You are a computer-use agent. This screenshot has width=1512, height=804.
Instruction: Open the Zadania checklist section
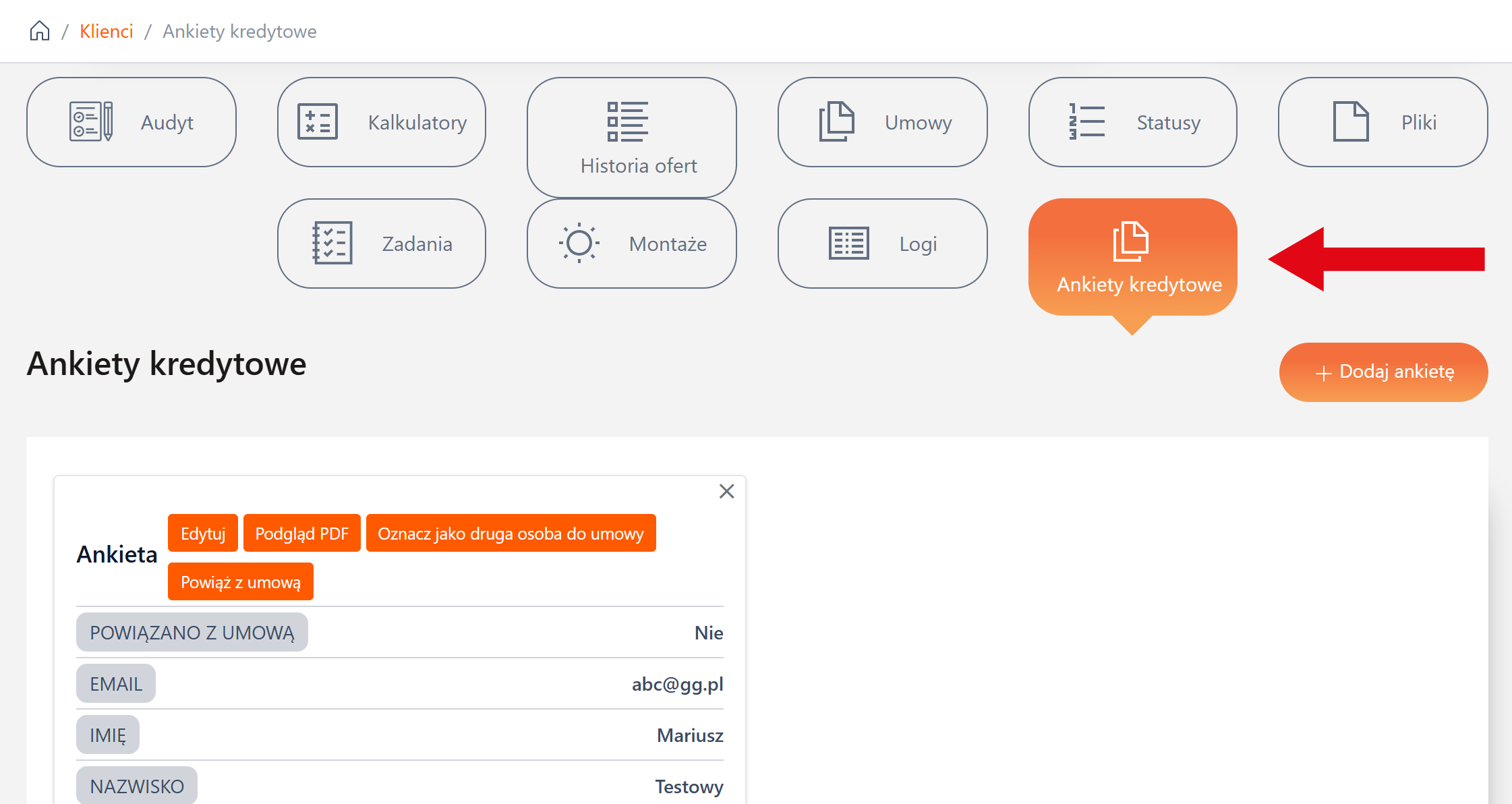382,243
